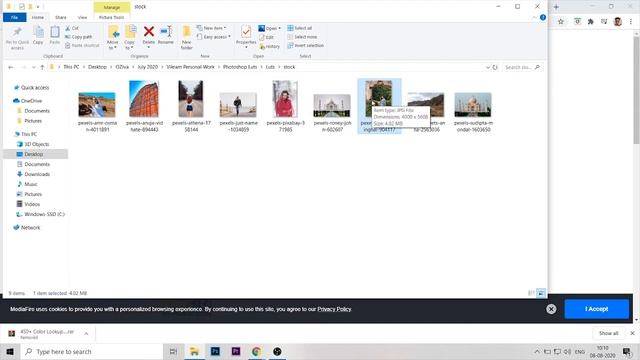Open the New item dropdown
The image size is (640, 360).
tap(211, 28)
